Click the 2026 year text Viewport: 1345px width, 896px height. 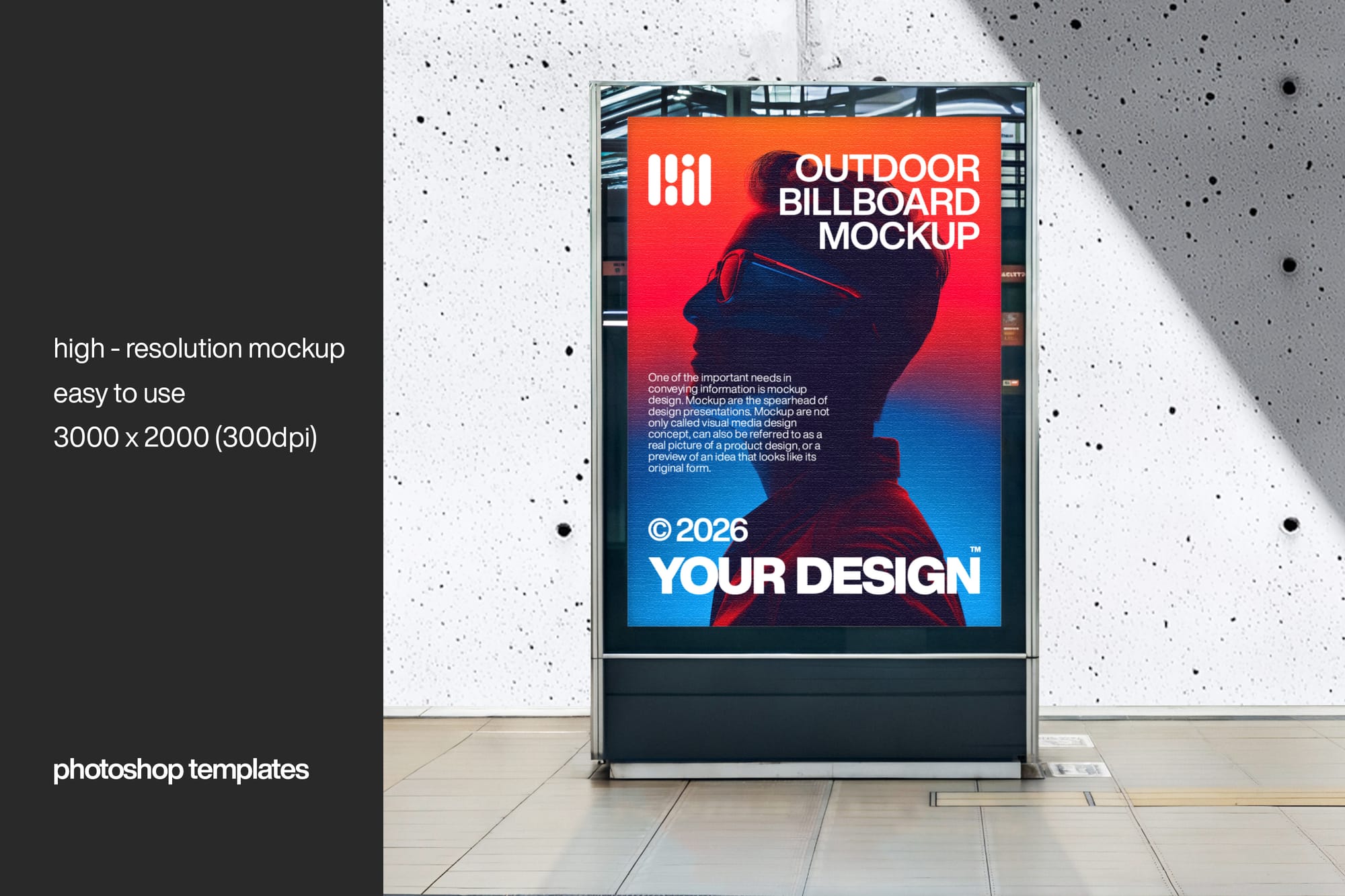point(712,530)
